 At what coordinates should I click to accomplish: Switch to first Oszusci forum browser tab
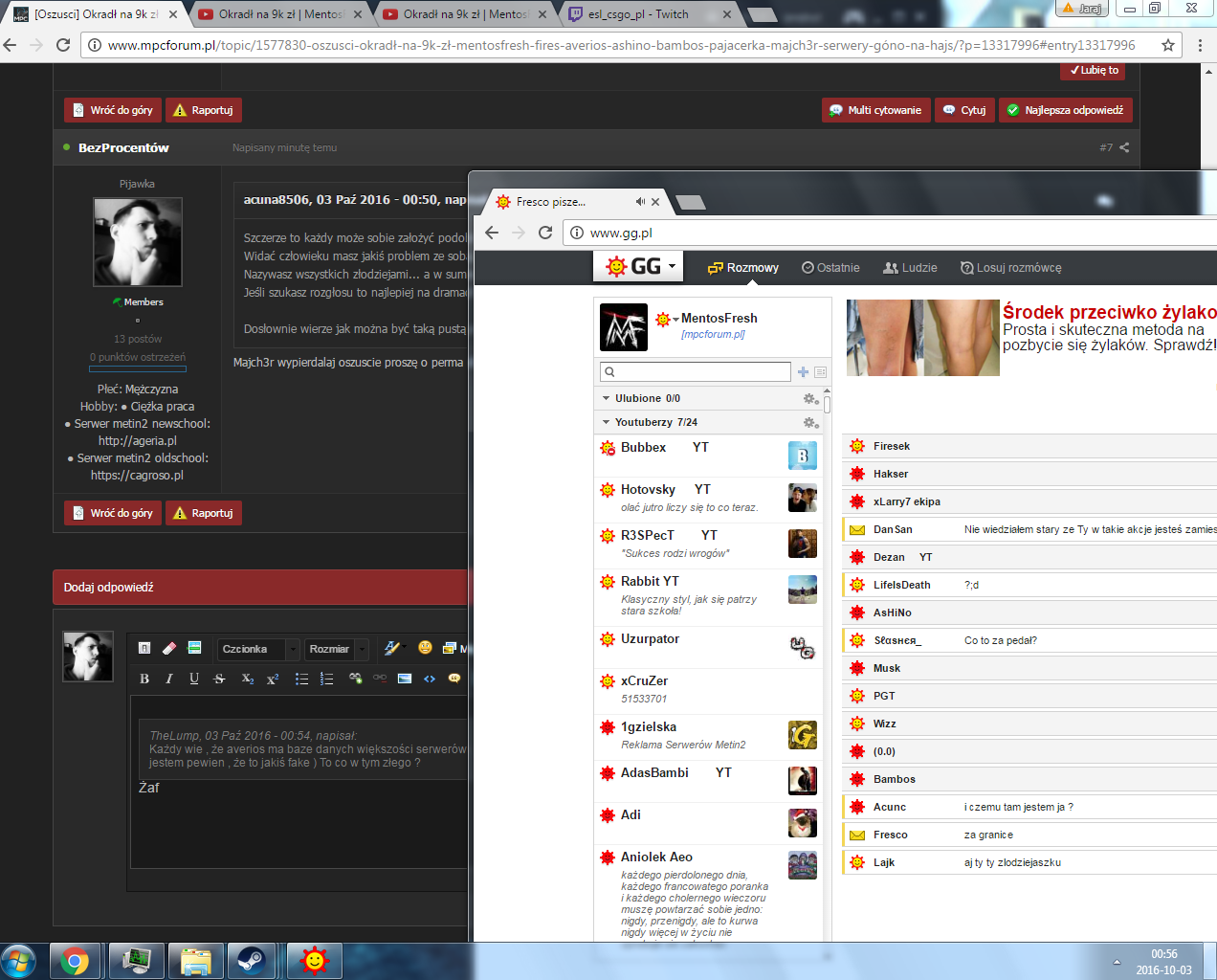(97, 14)
